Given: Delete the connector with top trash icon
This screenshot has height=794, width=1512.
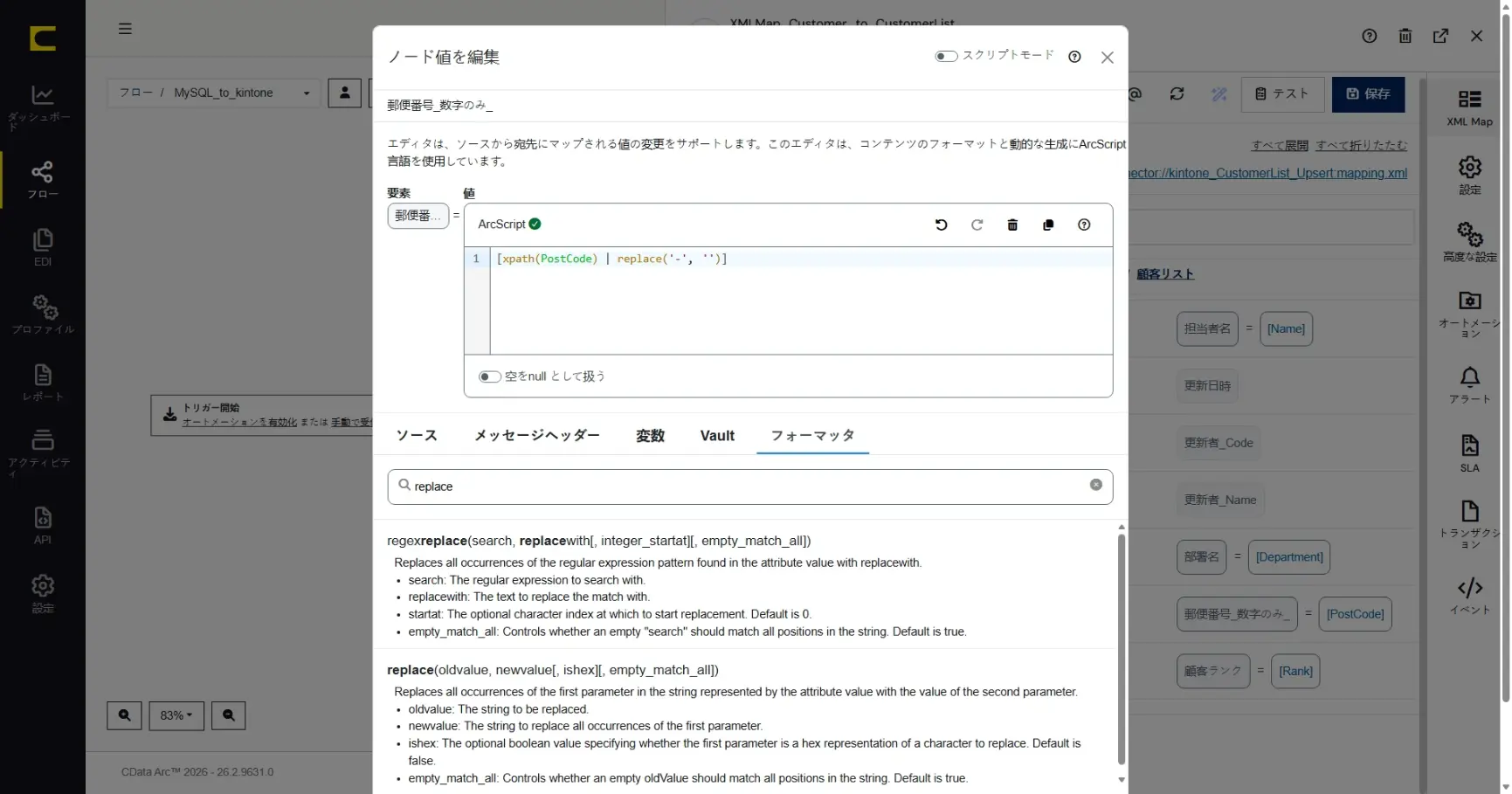Looking at the screenshot, I should [x=1405, y=36].
